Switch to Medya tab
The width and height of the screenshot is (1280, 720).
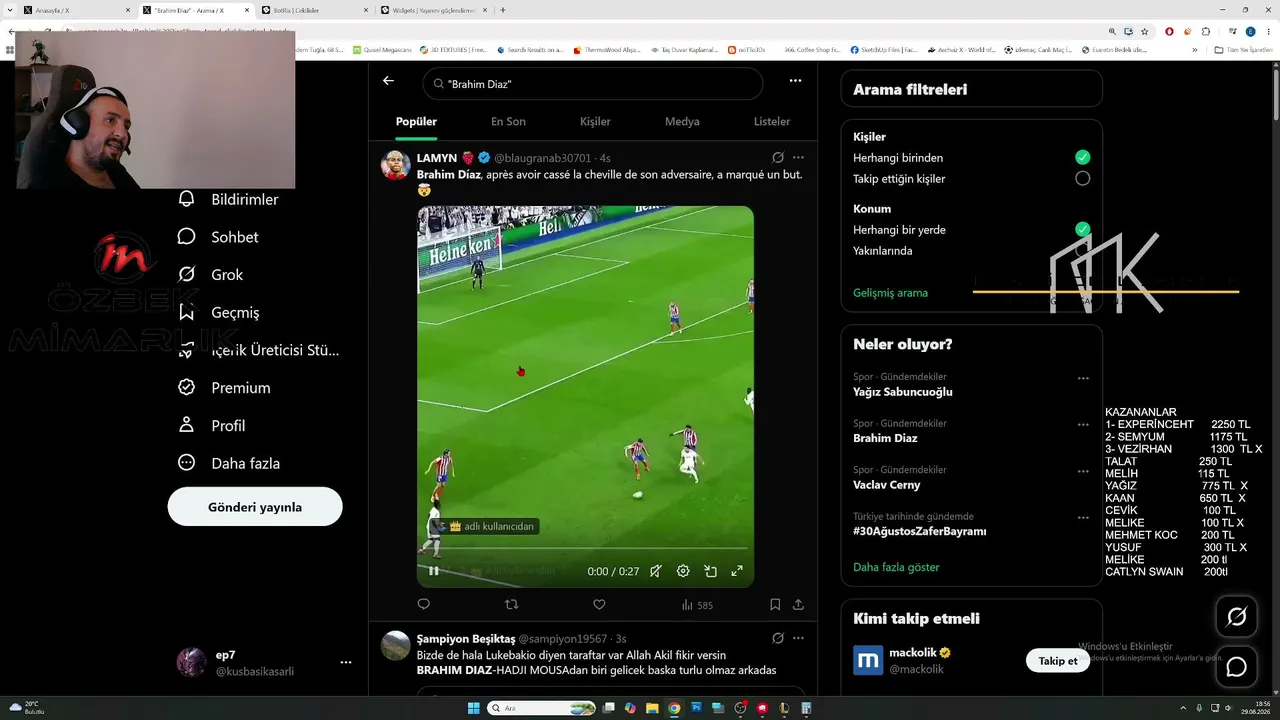pyautogui.click(x=682, y=122)
